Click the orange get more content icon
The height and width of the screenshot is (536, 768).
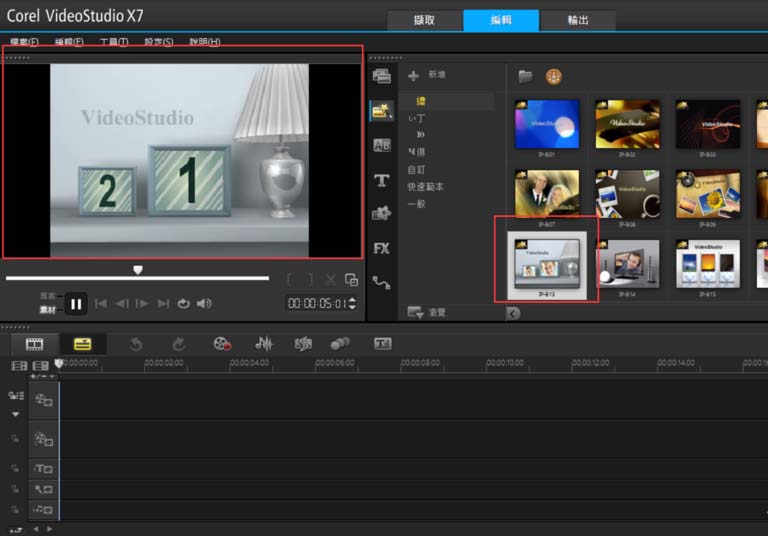point(553,76)
